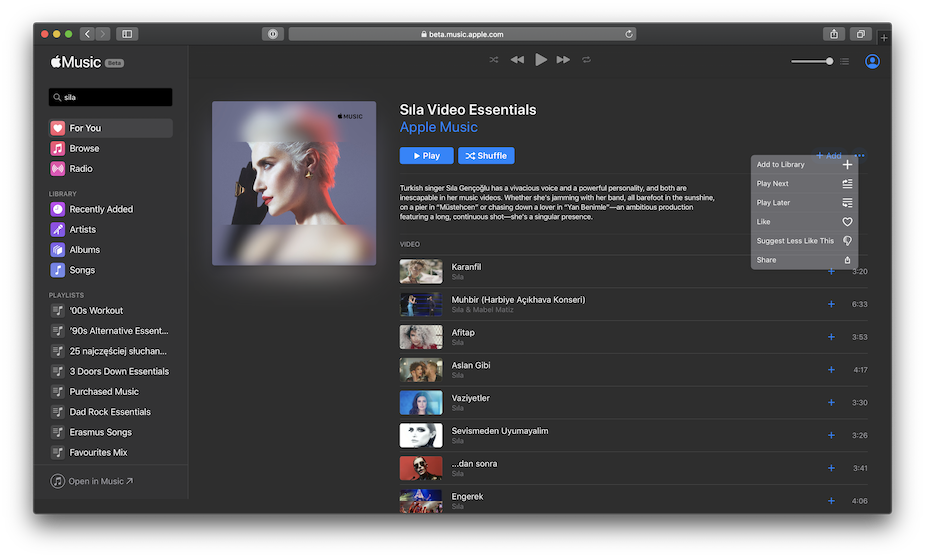925x558 pixels.
Task: Reload the page with refresh icon
Action: pos(629,34)
